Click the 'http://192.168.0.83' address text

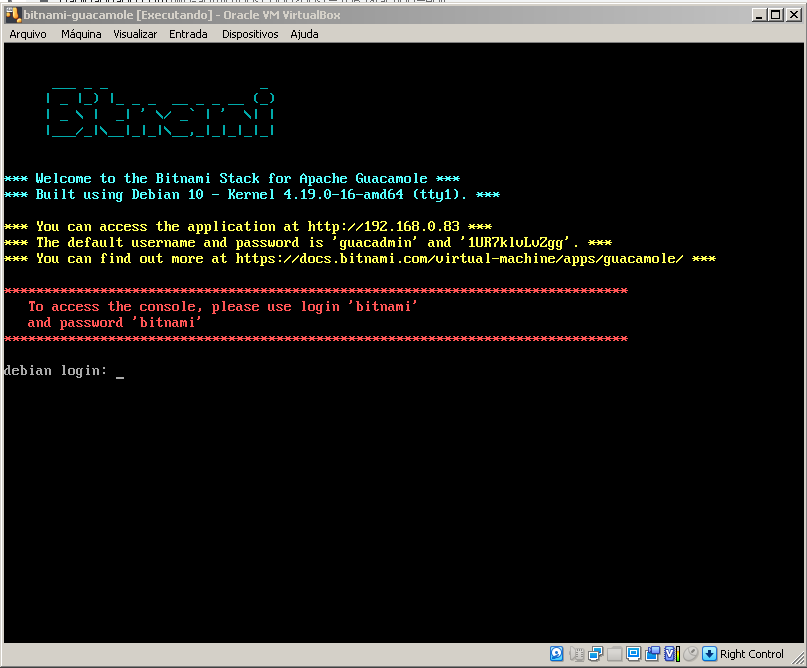click(383, 226)
